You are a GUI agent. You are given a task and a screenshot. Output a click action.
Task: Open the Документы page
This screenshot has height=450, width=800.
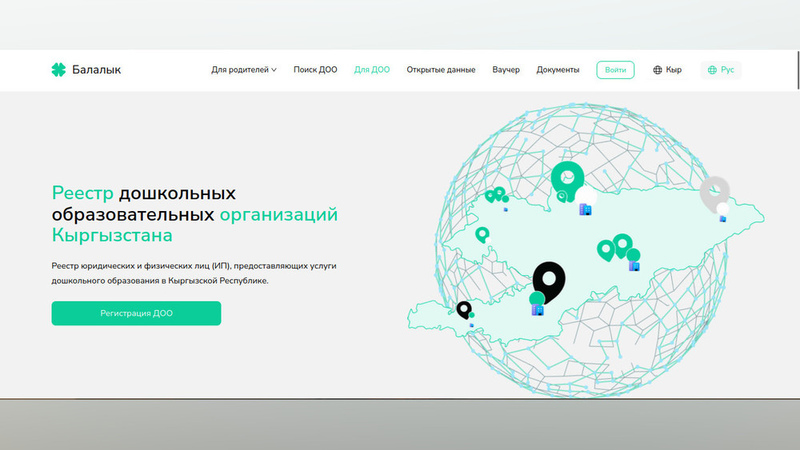558,70
